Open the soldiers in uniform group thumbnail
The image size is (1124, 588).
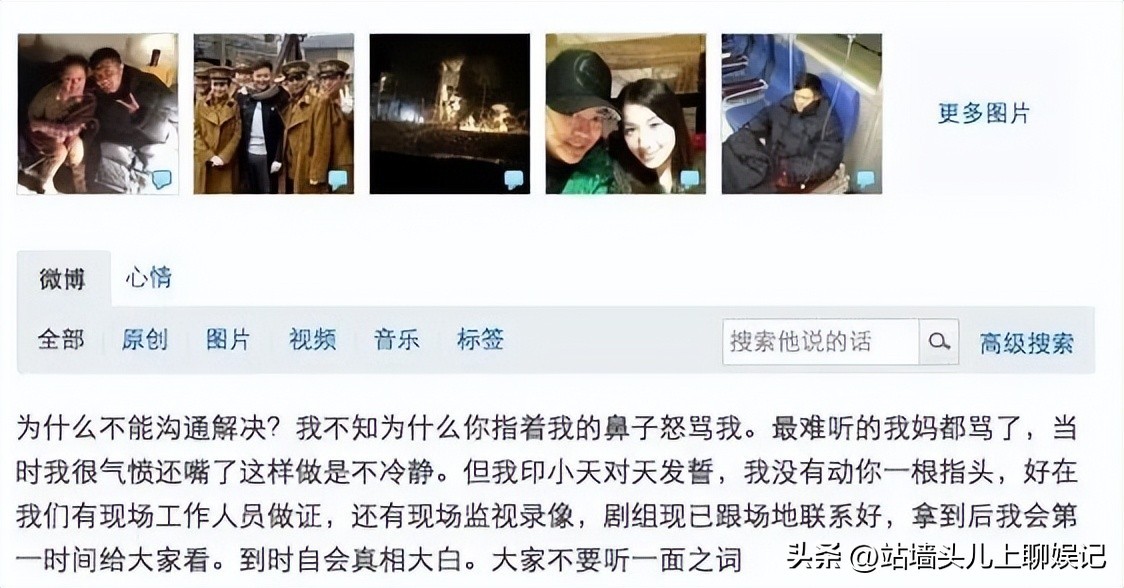[x=274, y=113]
